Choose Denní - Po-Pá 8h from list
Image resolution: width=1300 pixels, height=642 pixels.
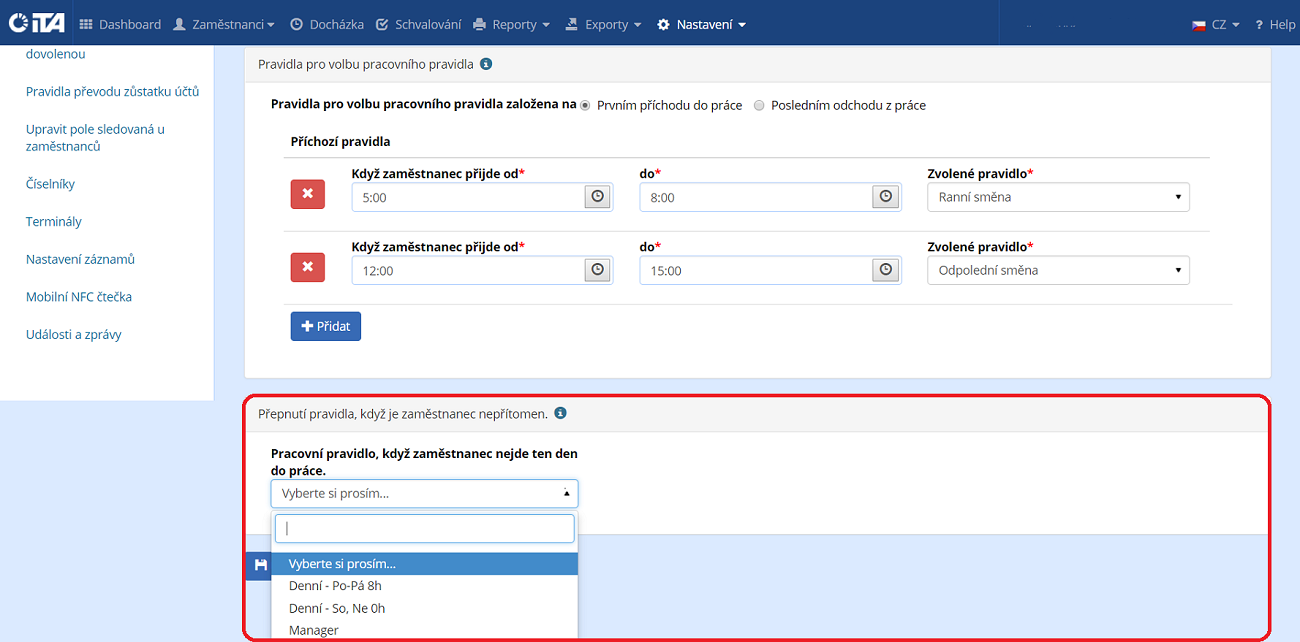click(335, 586)
